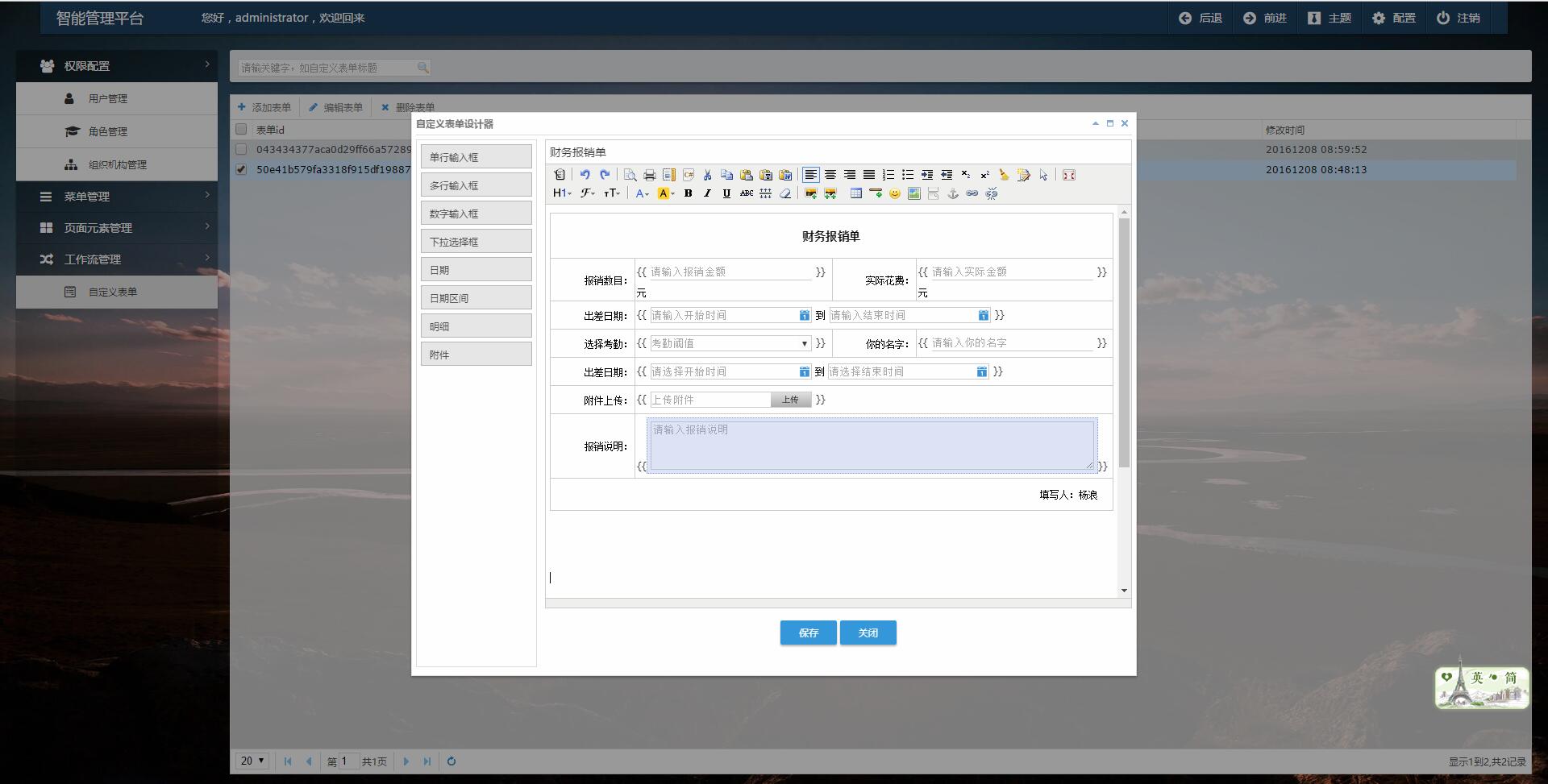Click 注销 to log out
Viewport: 1548px width, 784px height.
(1459, 18)
